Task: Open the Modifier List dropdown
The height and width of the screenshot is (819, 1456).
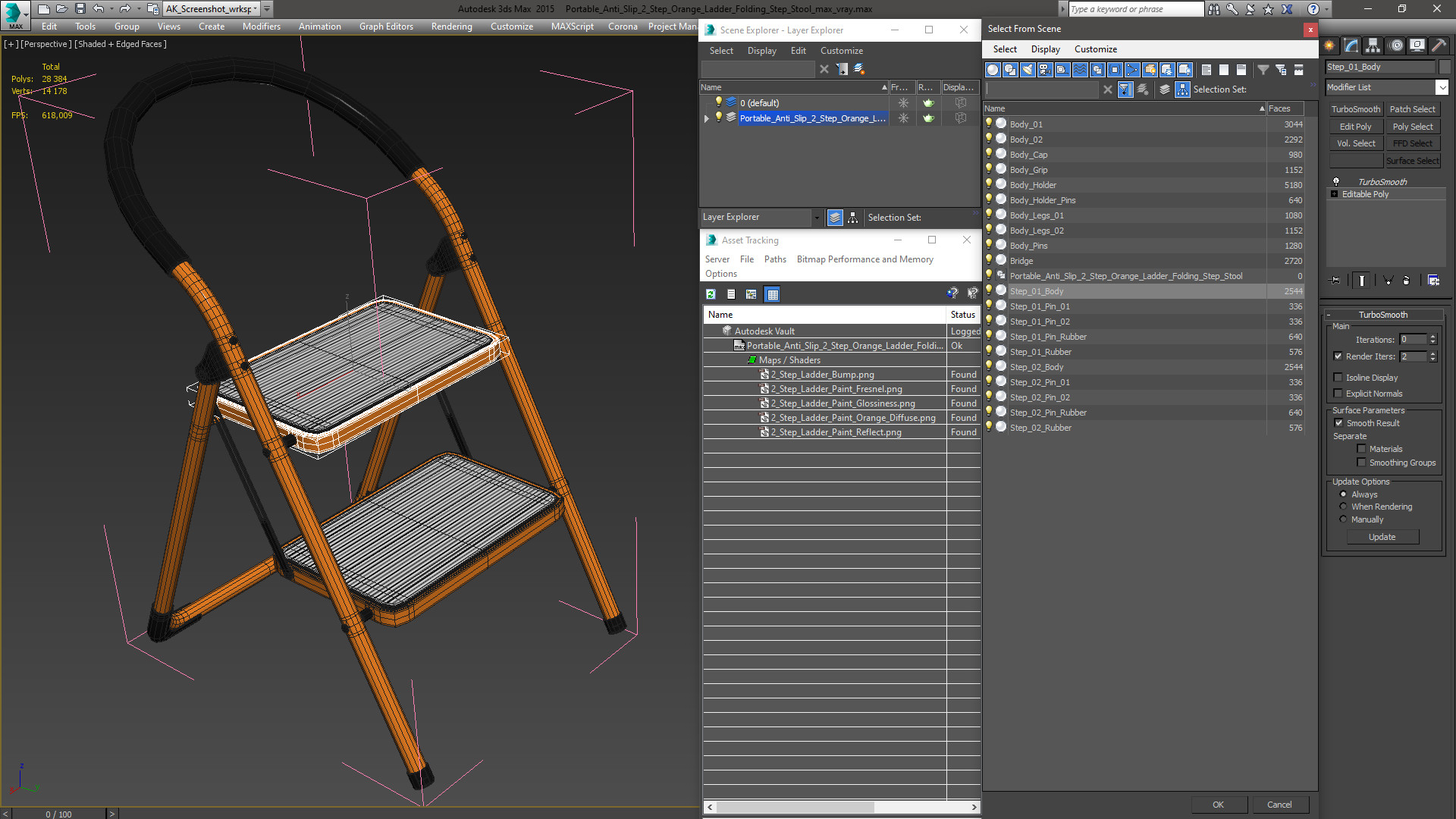Action: (1442, 87)
